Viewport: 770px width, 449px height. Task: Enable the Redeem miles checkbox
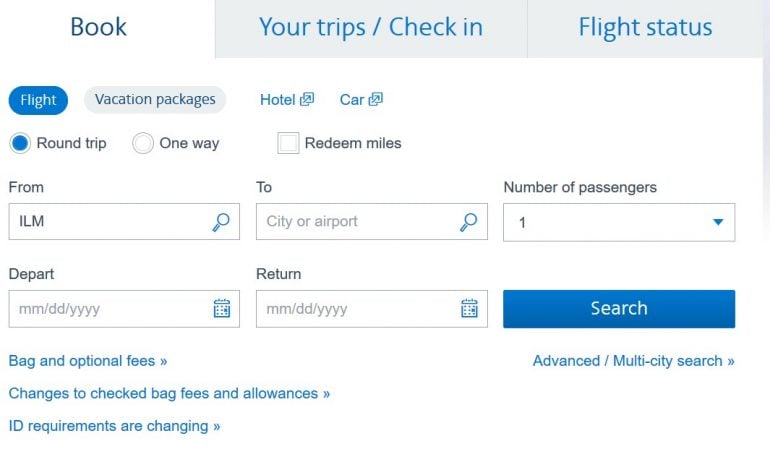click(x=288, y=143)
